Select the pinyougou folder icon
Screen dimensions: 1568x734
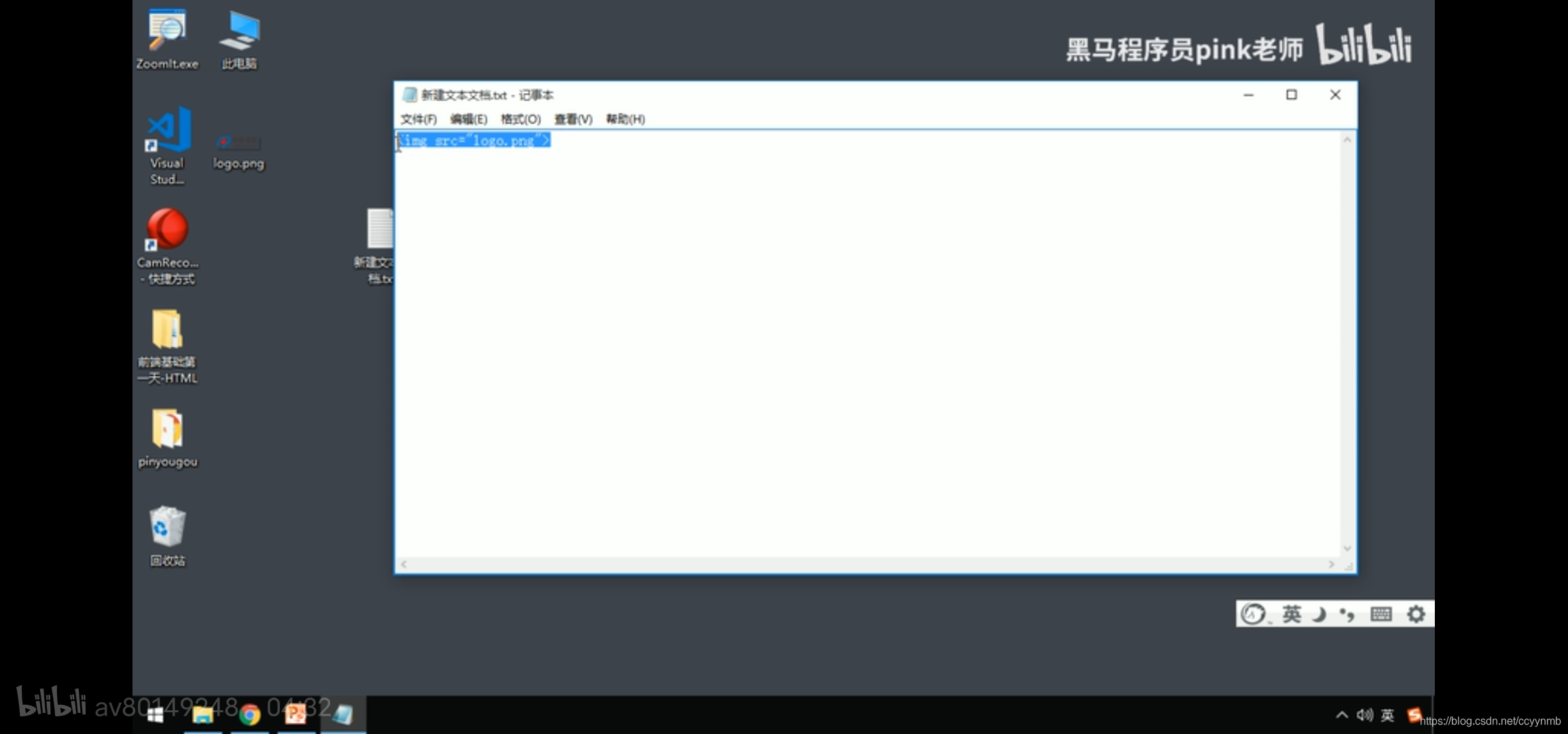167,438
